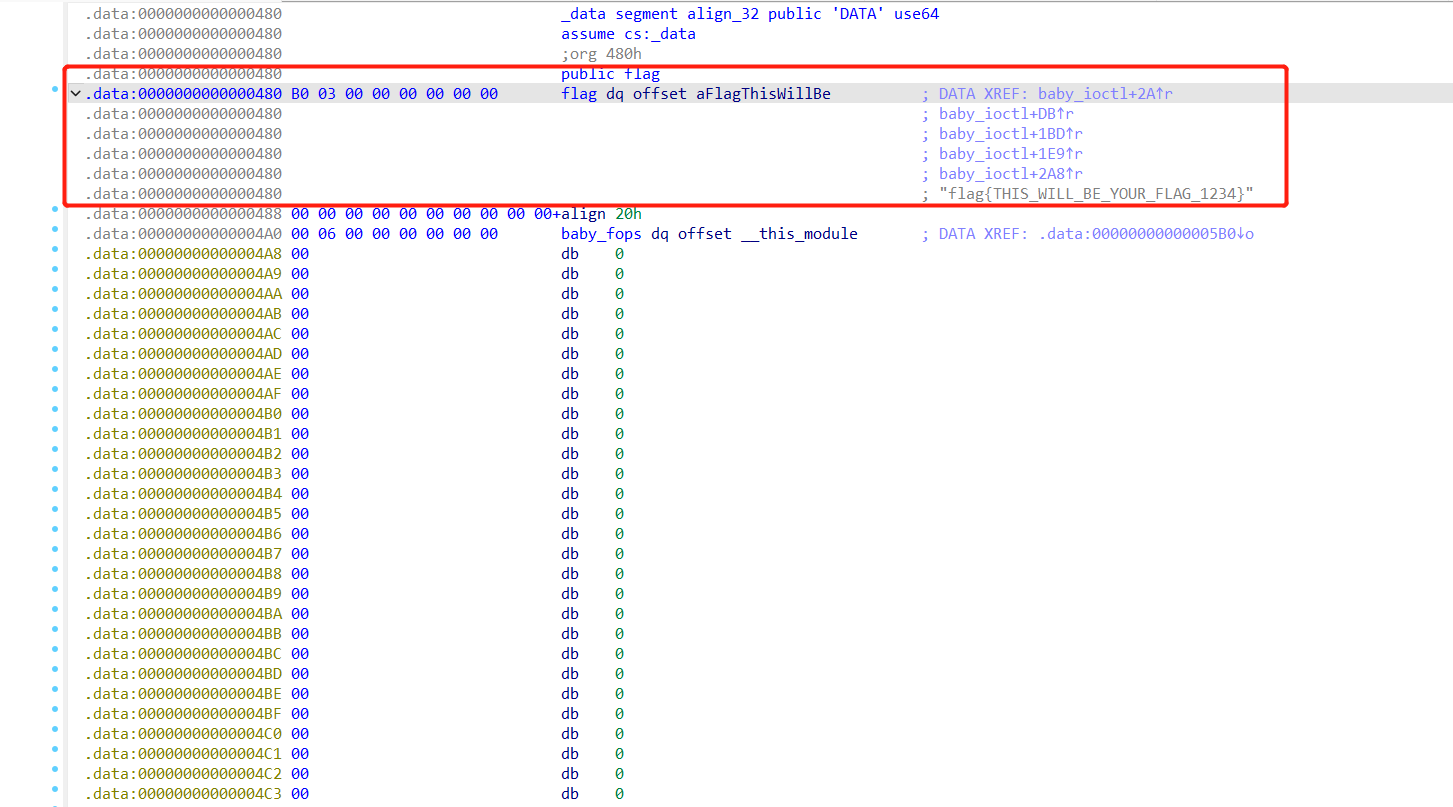Select the '_data segment align_32 public' line

750,14
